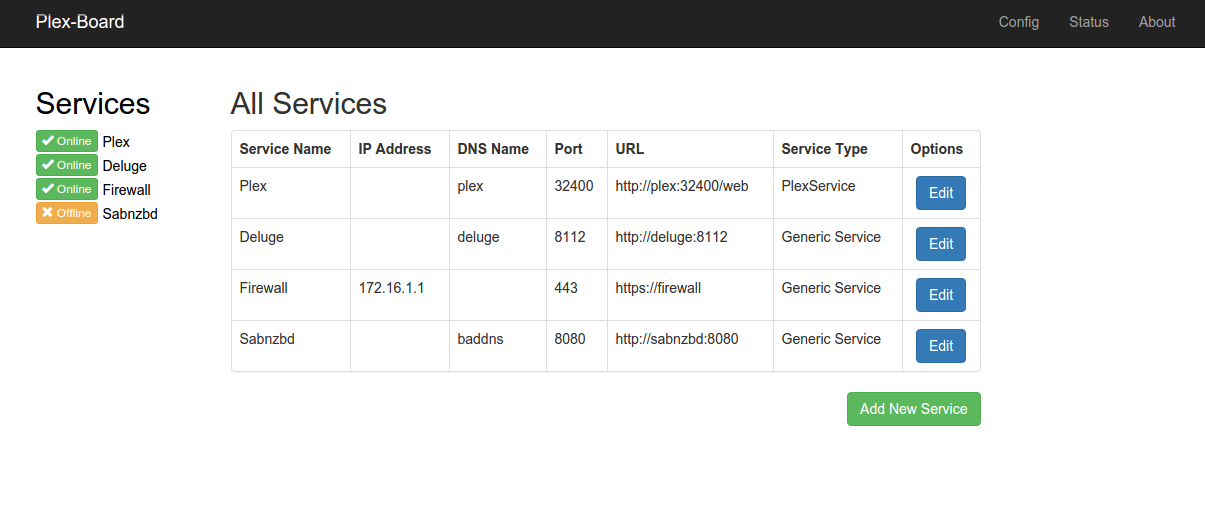Screen dimensions: 1205x509
Task: Edit the Deluge service
Action: pos(941,244)
